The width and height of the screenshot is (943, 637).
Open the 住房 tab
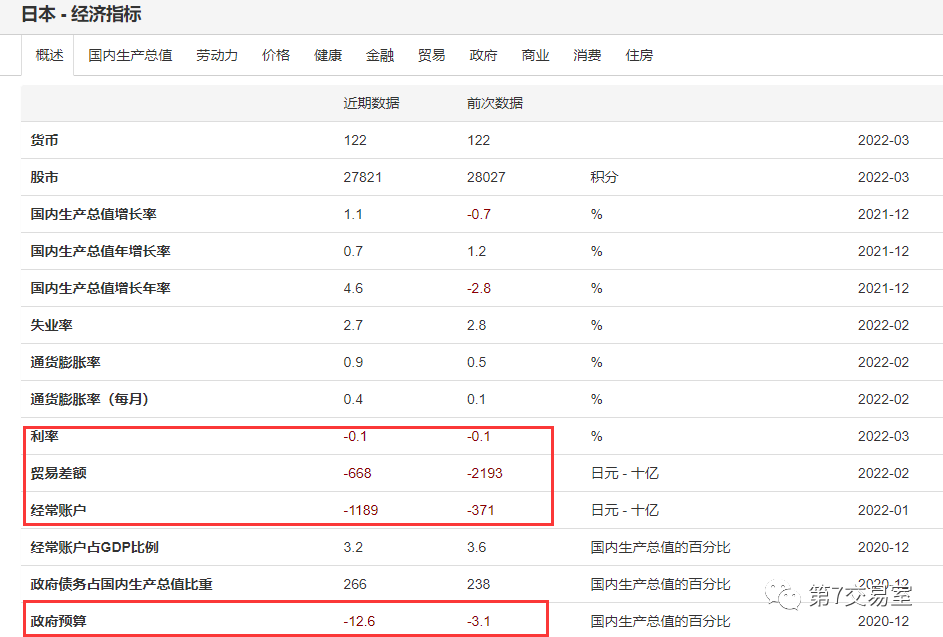pos(639,55)
